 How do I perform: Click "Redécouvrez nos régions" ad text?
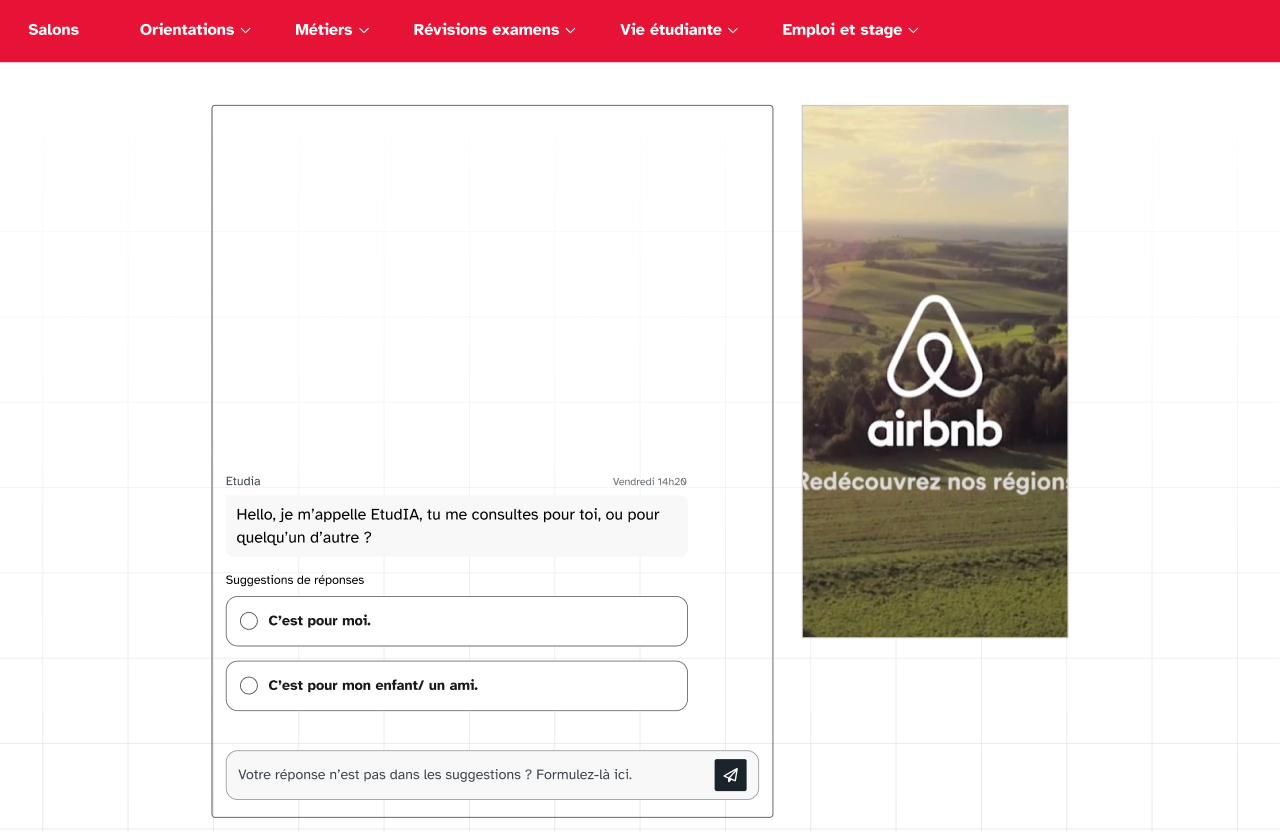pos(935,482)
